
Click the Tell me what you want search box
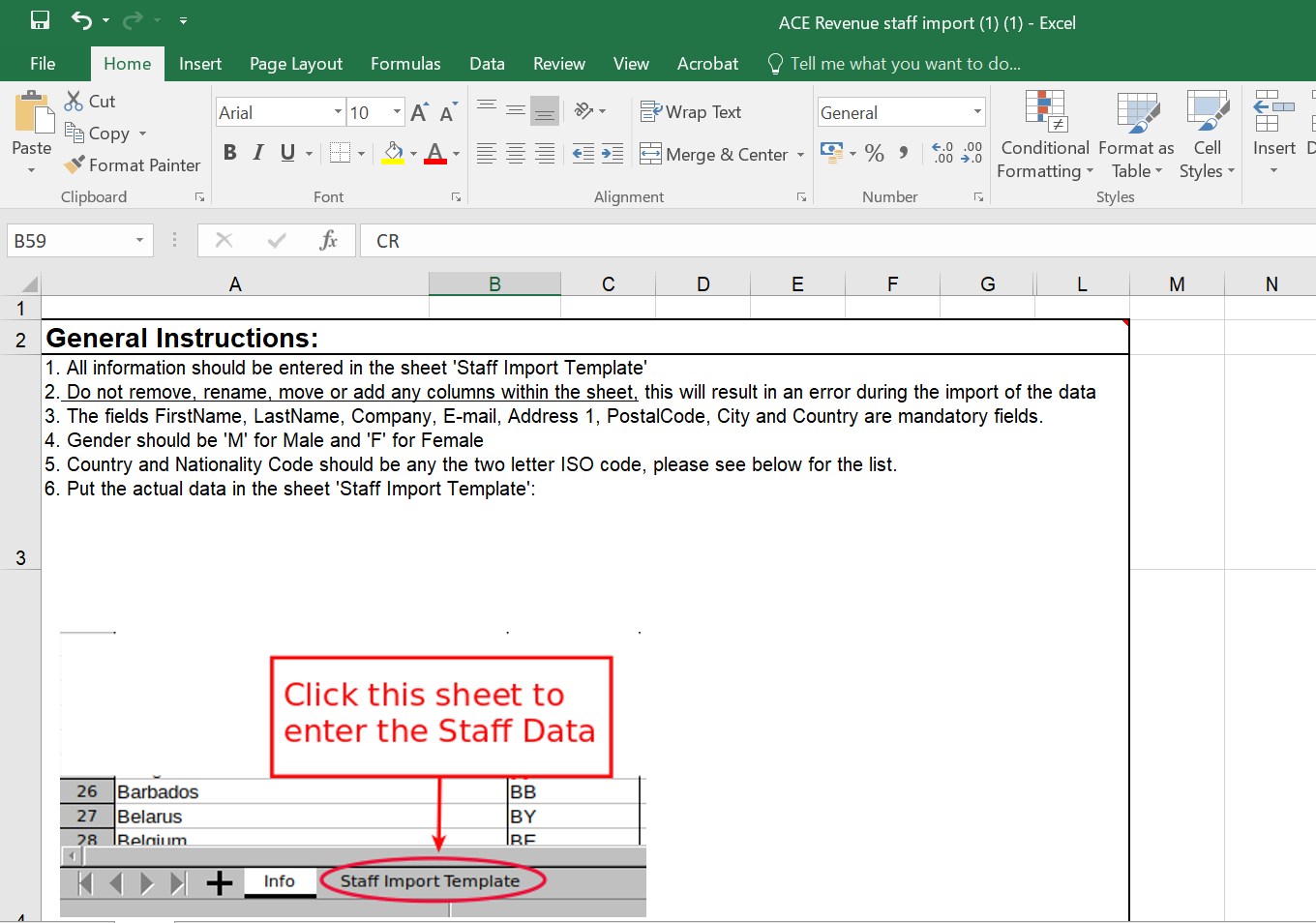click(893, 64)
